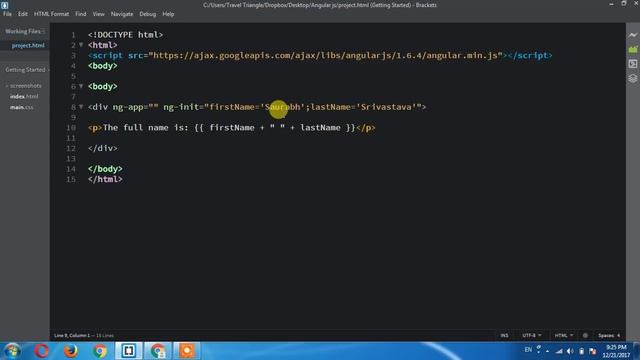Open Working Files settings gear
This screenshot has height=360, width=640.
(x=43, y=31)
